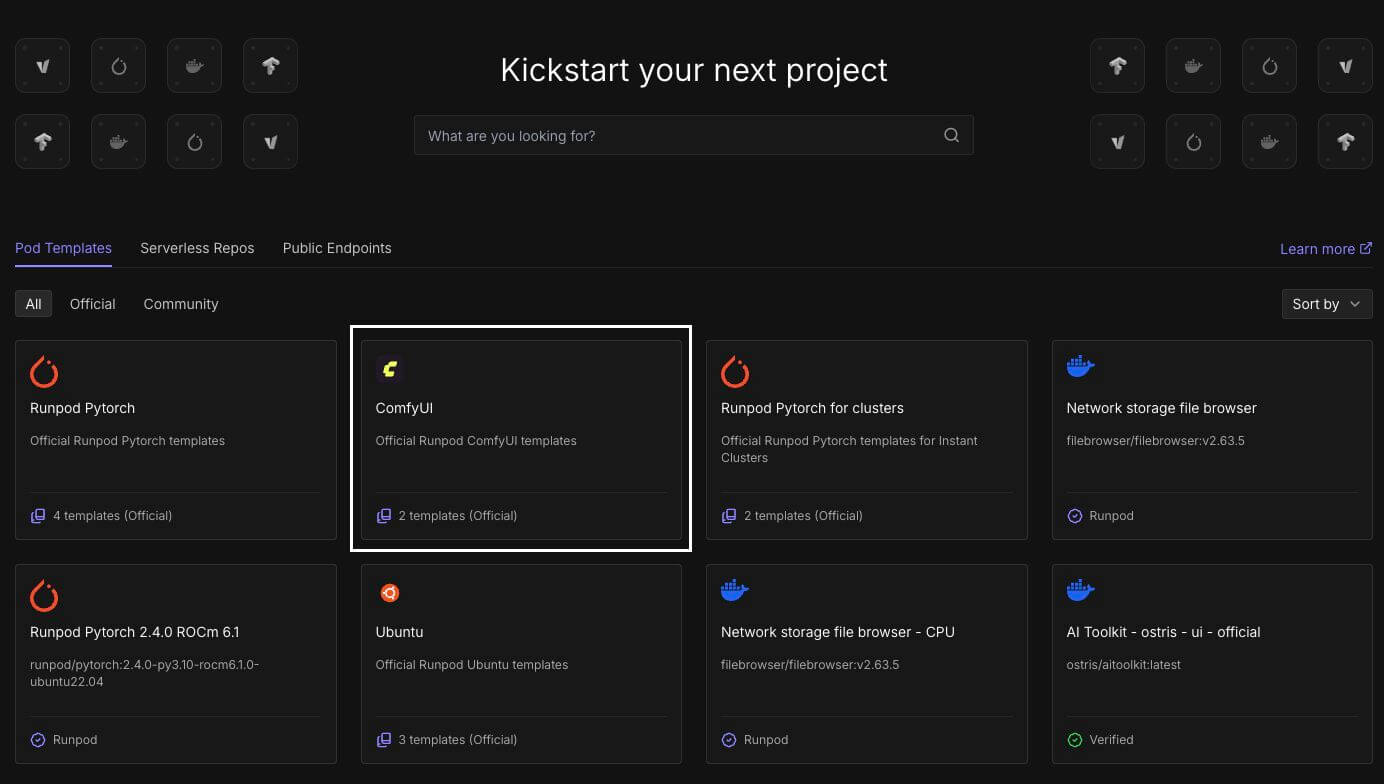Open the Runpod Pytorch template title
This screenshot has width=1384, height=784.
82,408
